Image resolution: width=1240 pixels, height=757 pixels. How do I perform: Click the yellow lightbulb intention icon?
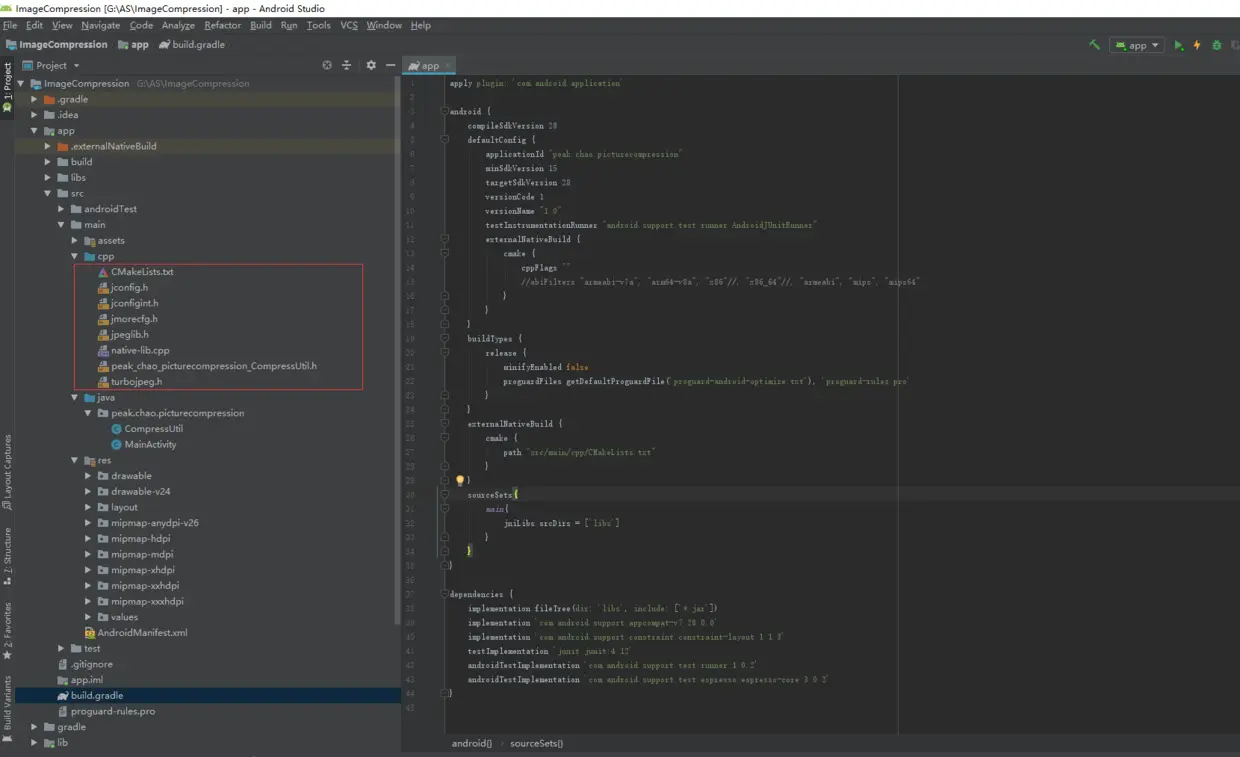pyautogui.click(x=460, y=480)
